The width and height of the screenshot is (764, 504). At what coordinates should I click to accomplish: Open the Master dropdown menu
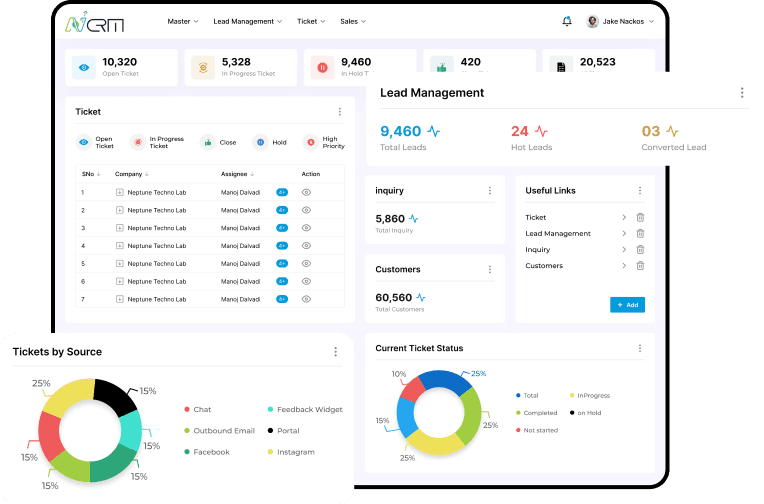tap(183, 21)
